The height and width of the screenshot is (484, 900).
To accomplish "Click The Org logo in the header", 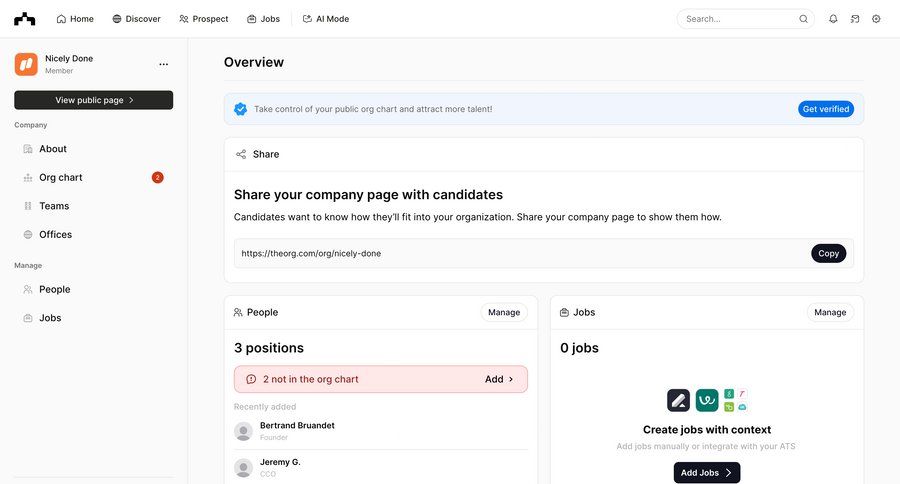I will coord(25,19).
